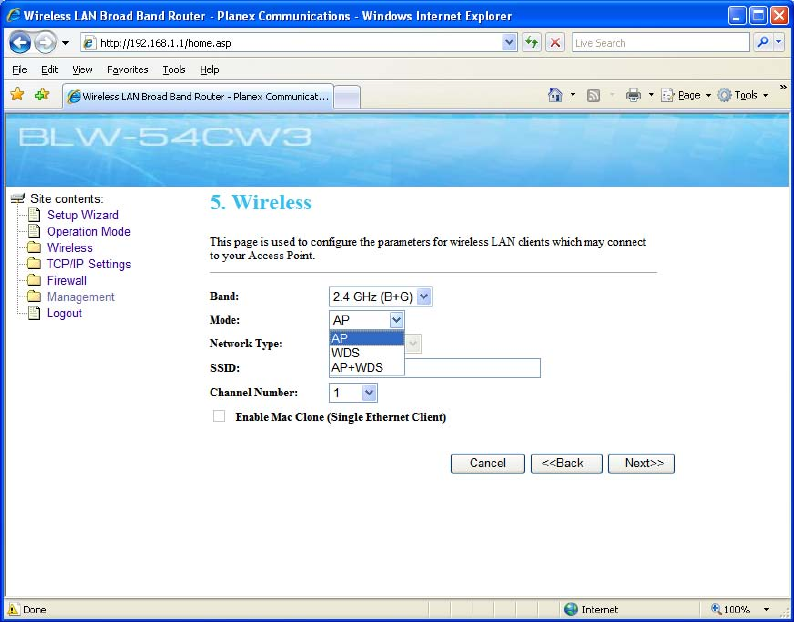Open the address bar history dropdown
This screenshot has height=622, width=794.
[509, 43]
